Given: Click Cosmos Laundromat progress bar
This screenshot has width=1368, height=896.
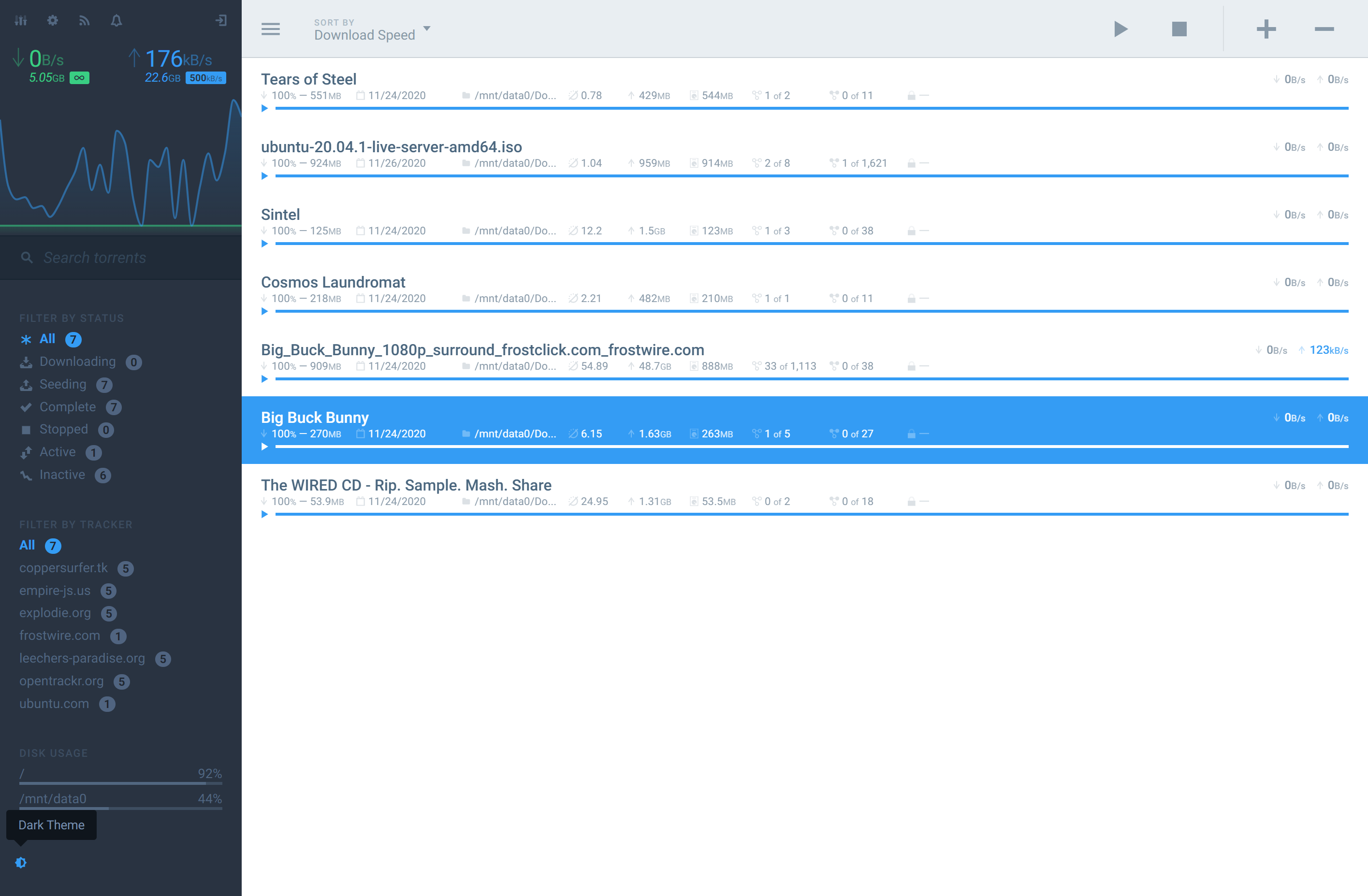Looking at the screenshot, I should pyautogui.click(x=811, y=311).
